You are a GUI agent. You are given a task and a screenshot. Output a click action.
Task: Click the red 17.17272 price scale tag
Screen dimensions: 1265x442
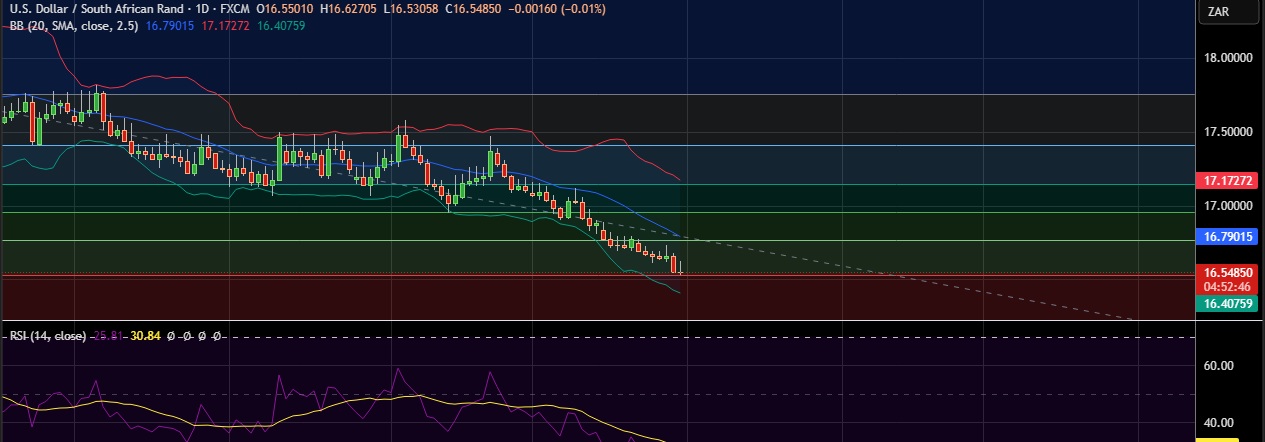(x=1229, y=182)
